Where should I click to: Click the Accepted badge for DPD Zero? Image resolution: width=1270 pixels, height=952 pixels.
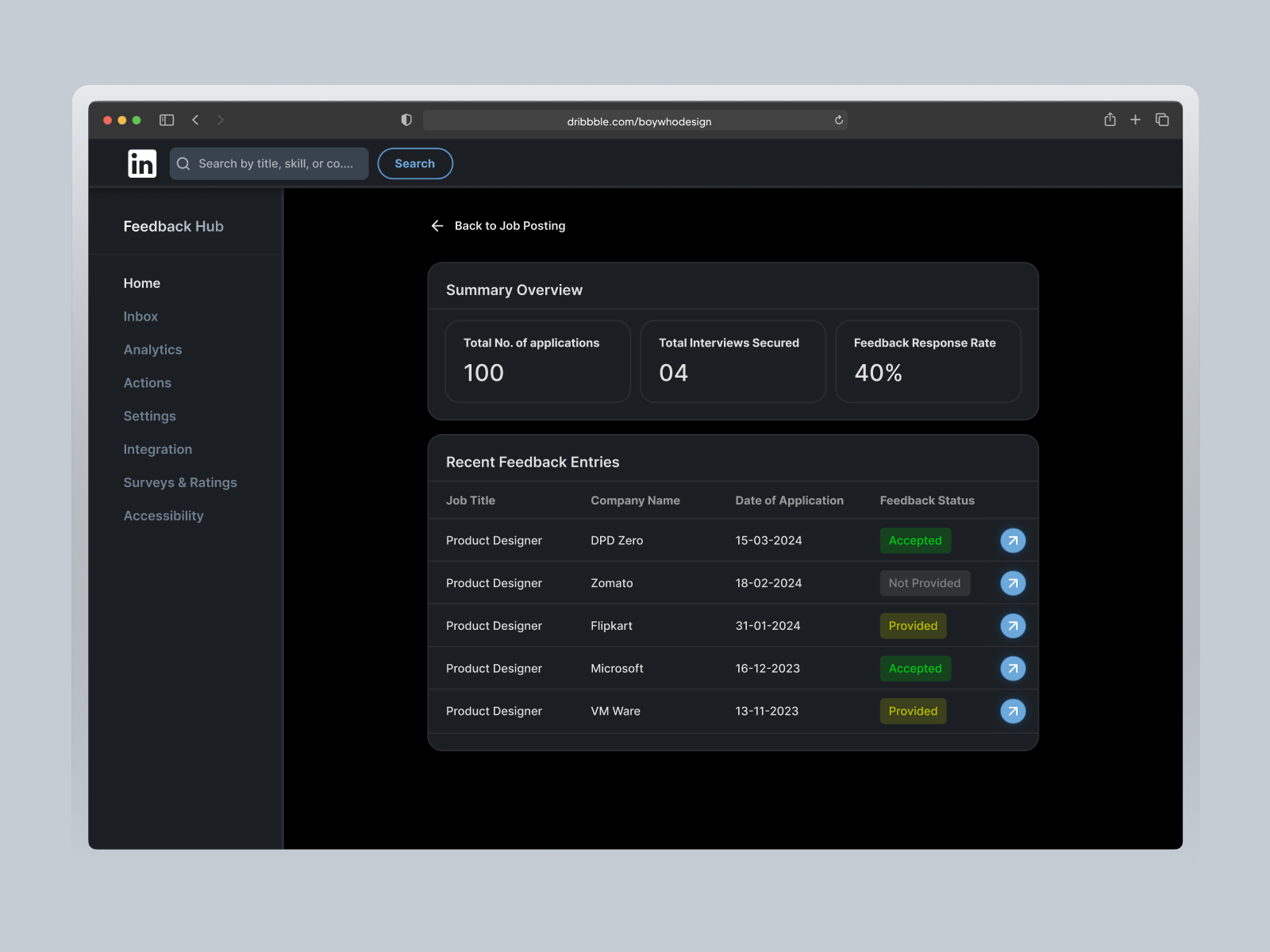pyautogui.click(x=915, y=540)
